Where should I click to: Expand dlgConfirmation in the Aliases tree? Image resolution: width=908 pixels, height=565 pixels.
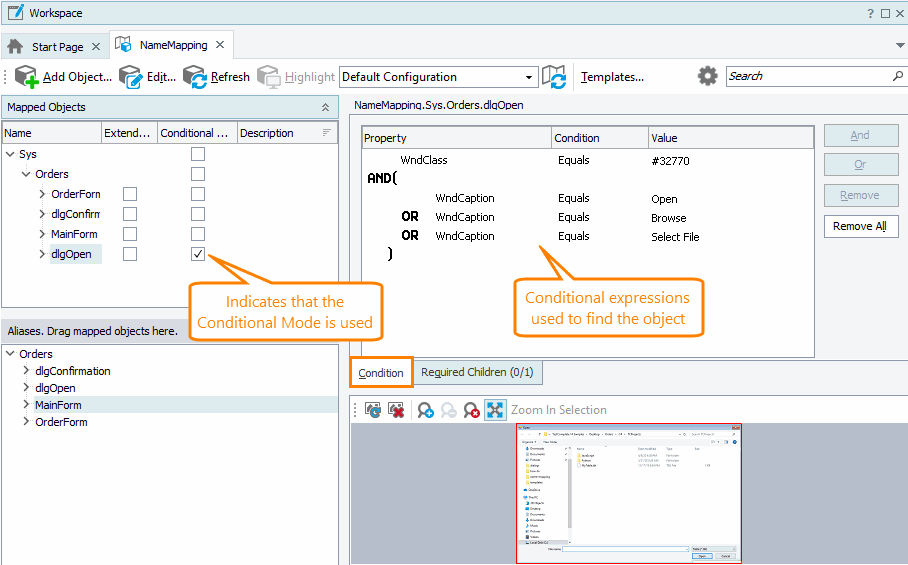(x=27, y=371)
